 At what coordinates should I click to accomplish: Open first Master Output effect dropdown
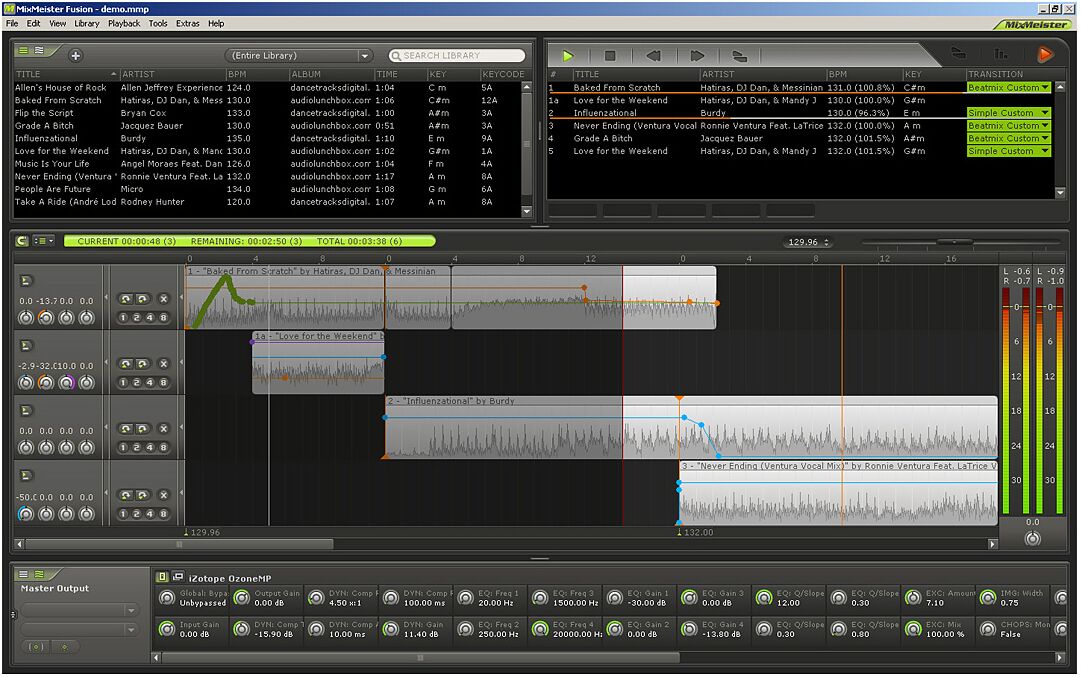(x=79, y=610)
